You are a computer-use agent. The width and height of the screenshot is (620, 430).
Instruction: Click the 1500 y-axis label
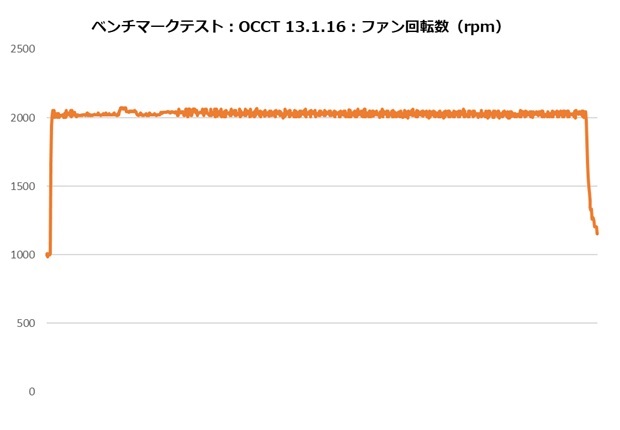[22, 186]
